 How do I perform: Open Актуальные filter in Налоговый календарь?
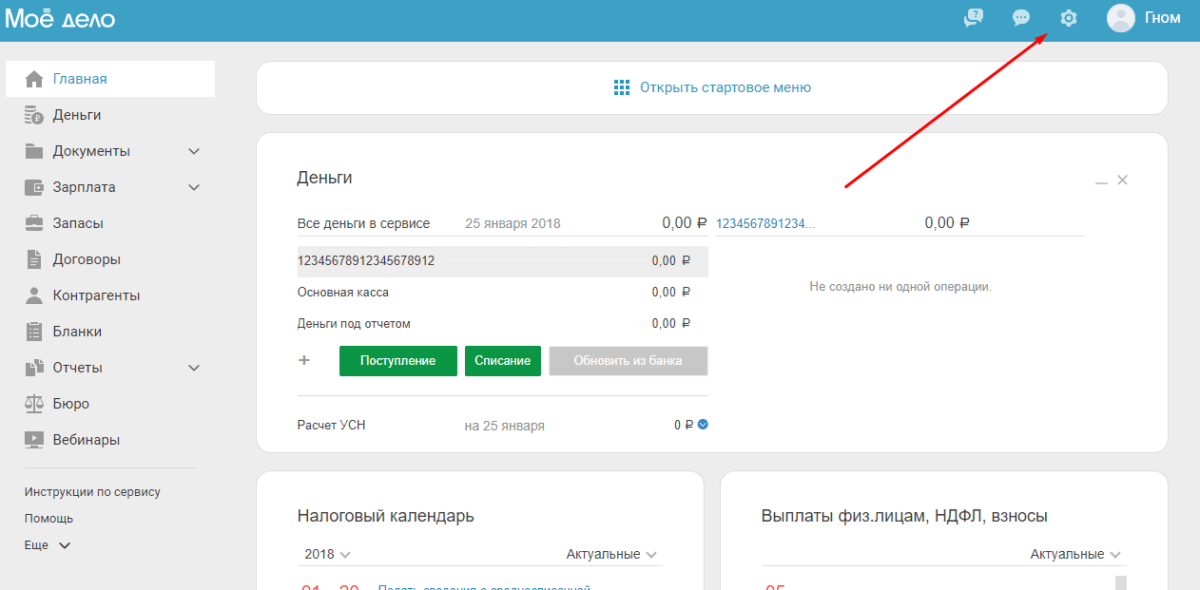point(612,554)
